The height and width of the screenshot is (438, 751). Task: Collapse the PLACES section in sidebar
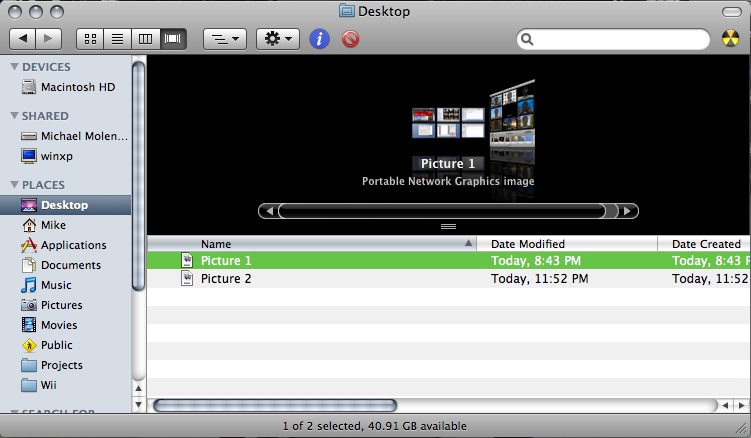14,185
